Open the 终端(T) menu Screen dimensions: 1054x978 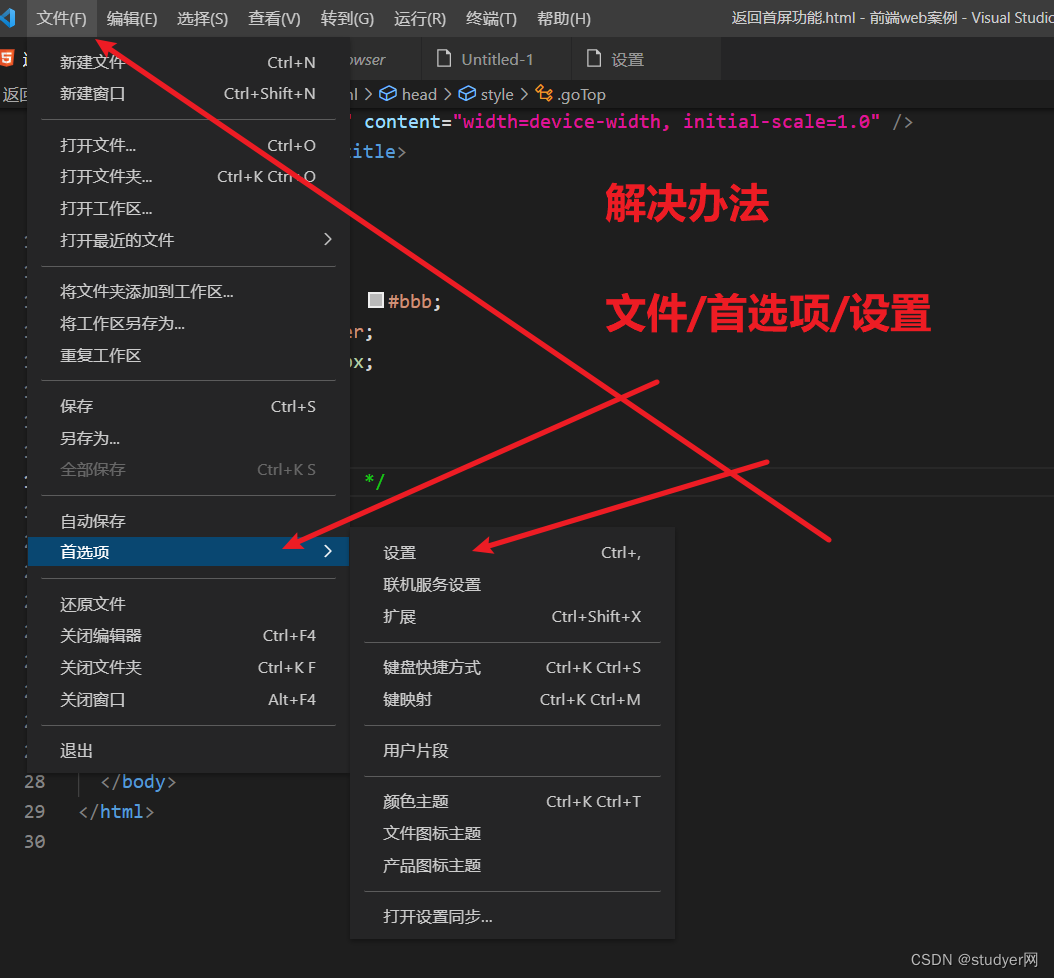click(491, 19)
